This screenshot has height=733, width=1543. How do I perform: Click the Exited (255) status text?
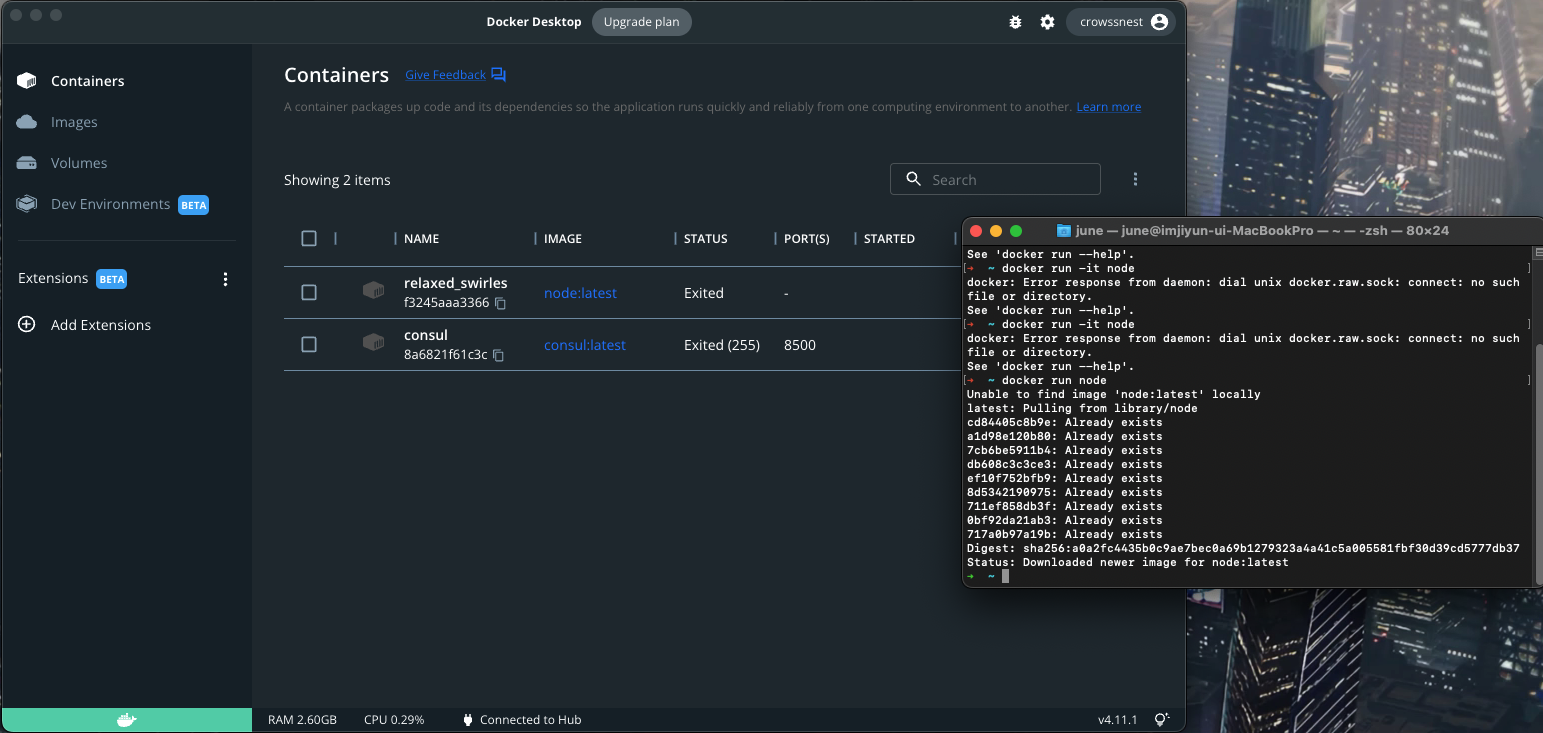tap(722, 345)
